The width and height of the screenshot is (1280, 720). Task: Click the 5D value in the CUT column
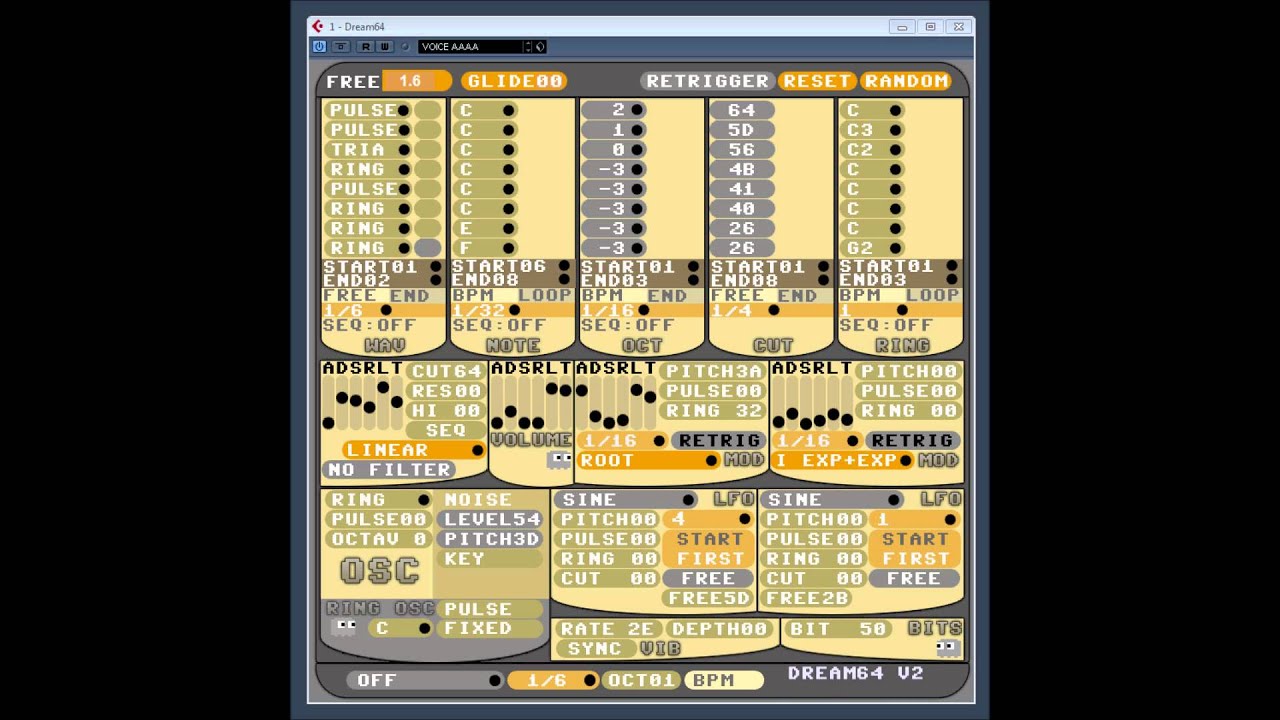[743, 130]
